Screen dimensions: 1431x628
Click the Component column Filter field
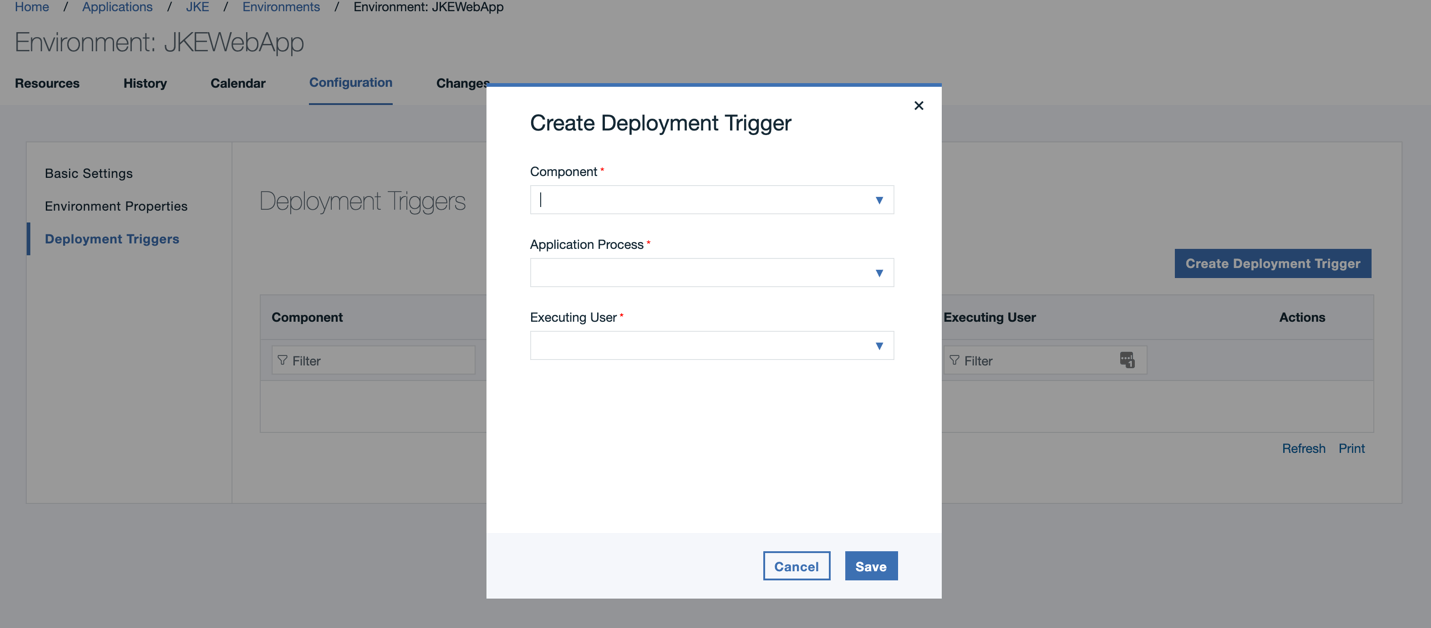pos(380,360)
